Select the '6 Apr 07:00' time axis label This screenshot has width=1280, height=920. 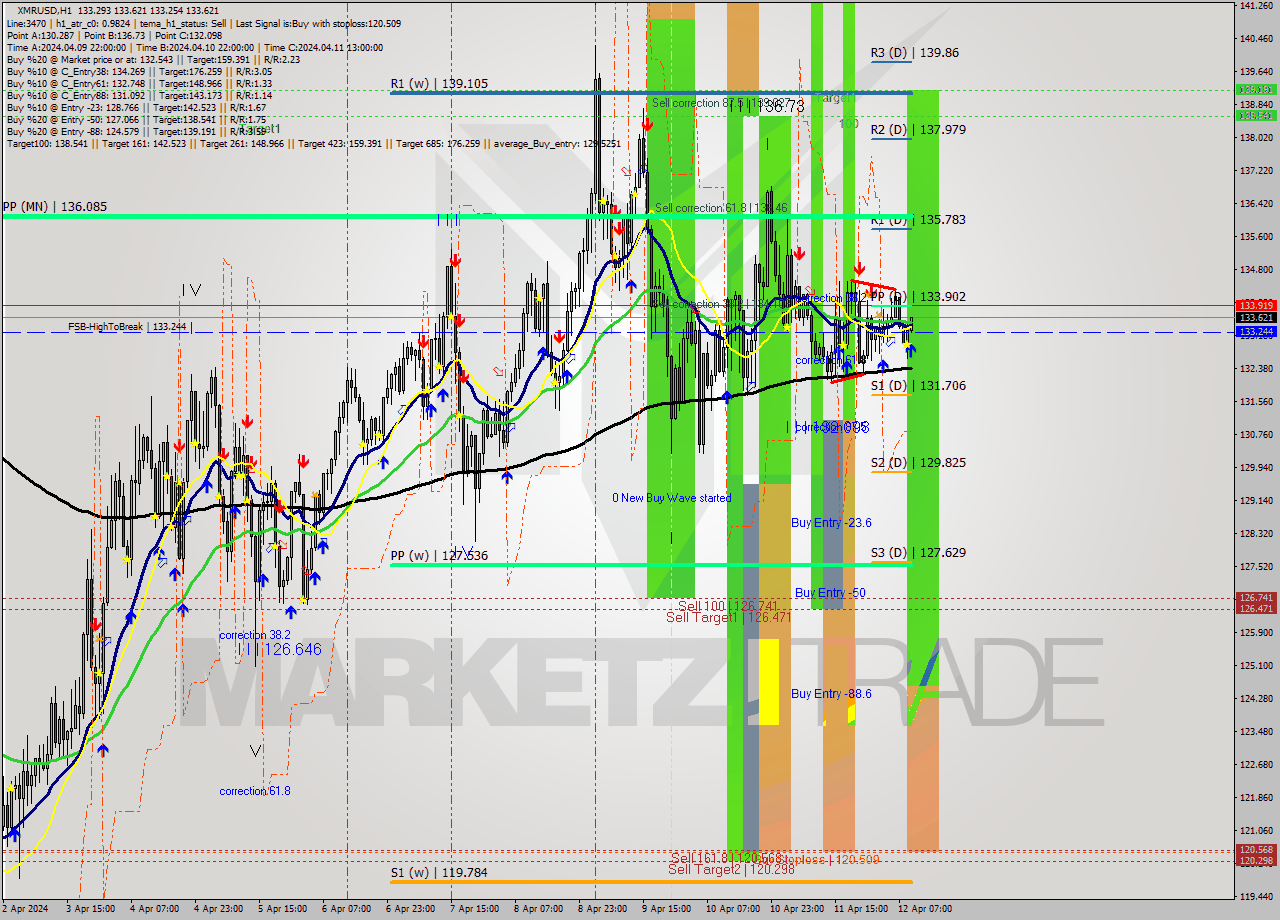[347, 909]
